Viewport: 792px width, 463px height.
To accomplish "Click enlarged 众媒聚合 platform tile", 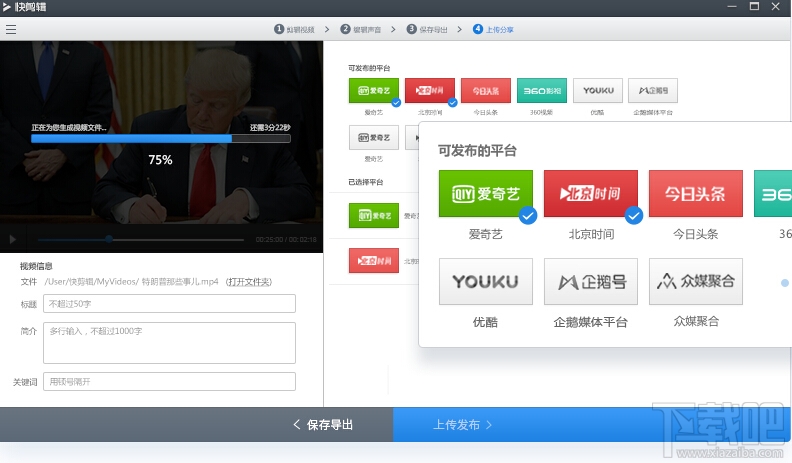I will point(696,282).
